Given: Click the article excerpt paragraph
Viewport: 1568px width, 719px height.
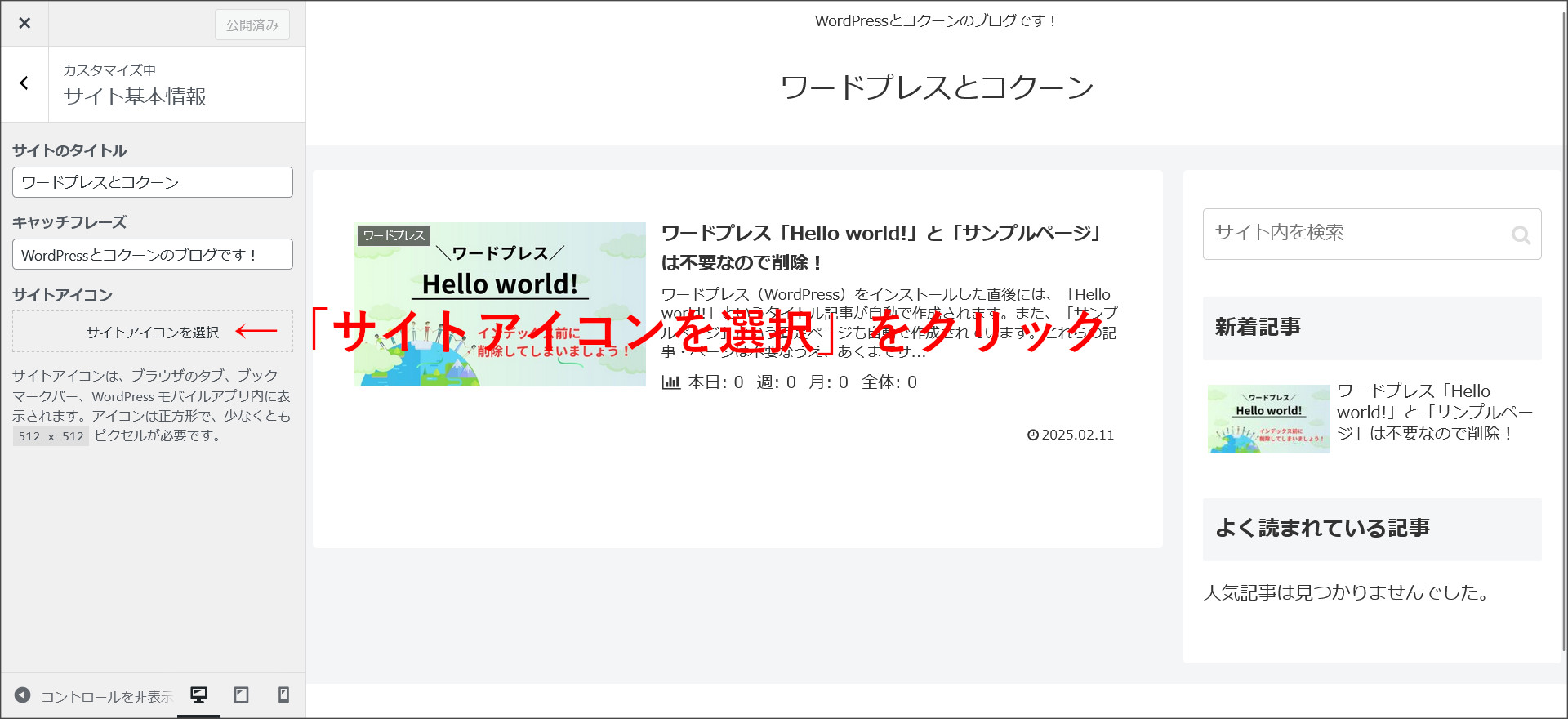Looking at the screenshot, I should point(889,323).
